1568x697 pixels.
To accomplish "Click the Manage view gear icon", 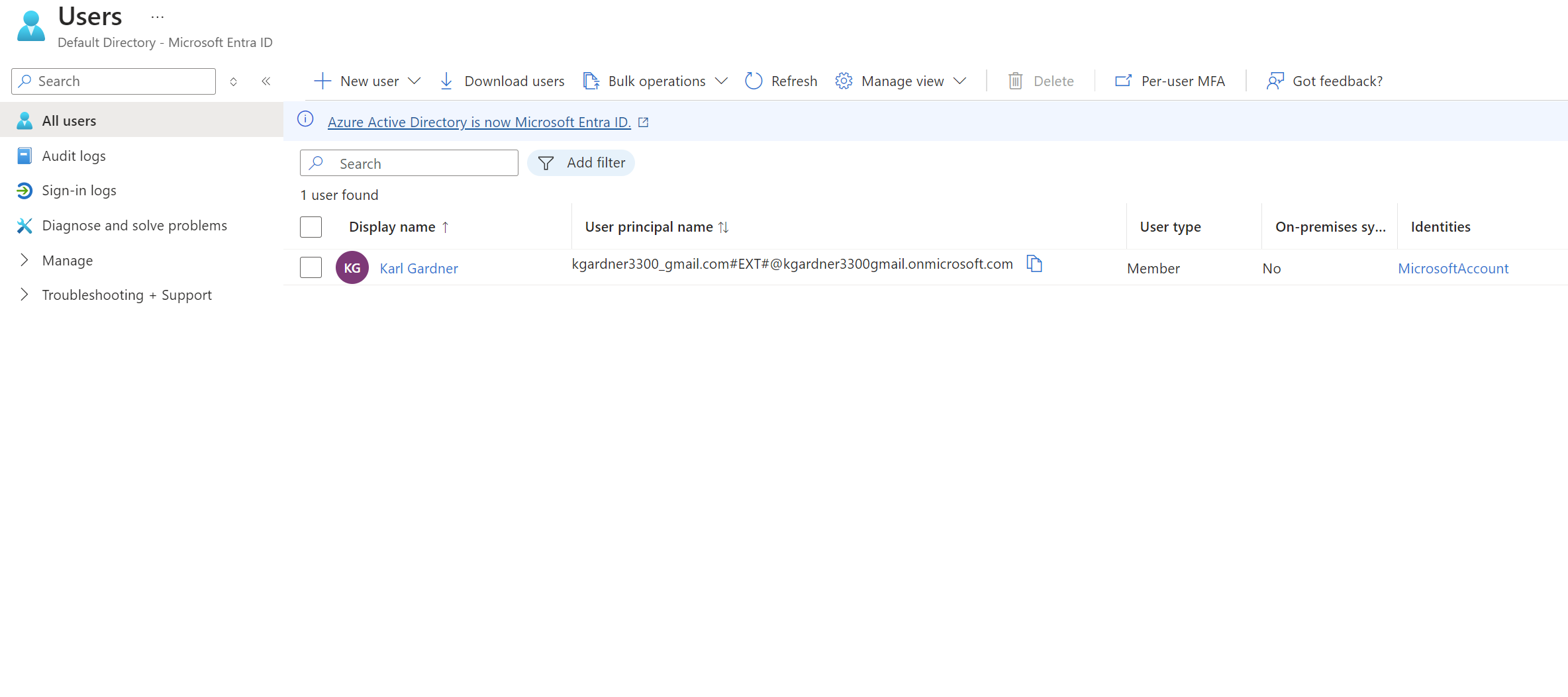I will (x=844, y=81).
